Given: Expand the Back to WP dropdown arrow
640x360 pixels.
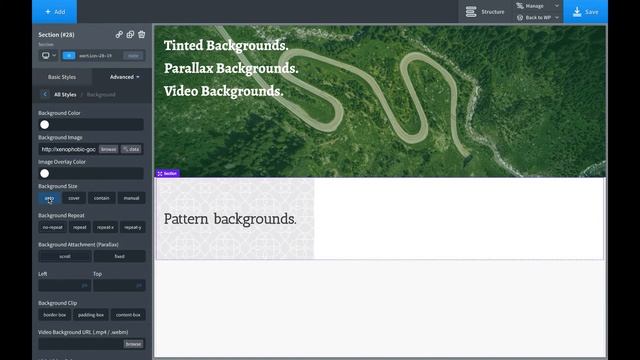Looking at the screenshot, I should [x=556, y=18].
